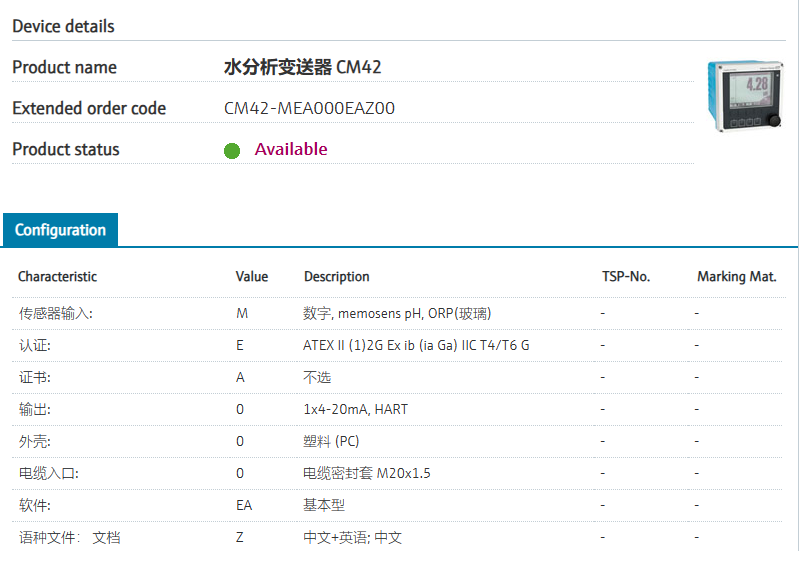Click the Device details heading
Image resolution: width=801 pixels, height=562 pixels.
tap(63, 26)
